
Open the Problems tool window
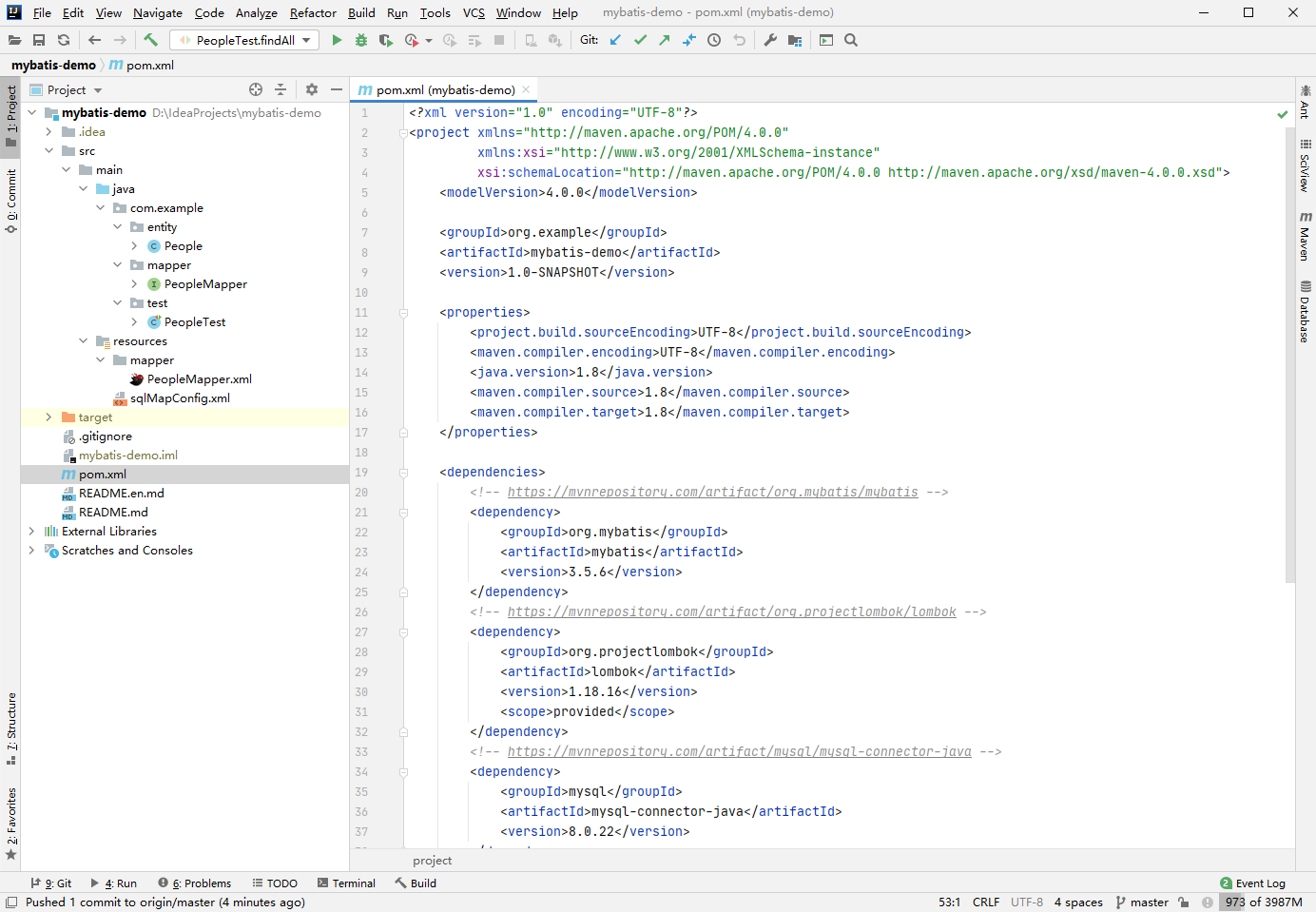click(195, 883)
